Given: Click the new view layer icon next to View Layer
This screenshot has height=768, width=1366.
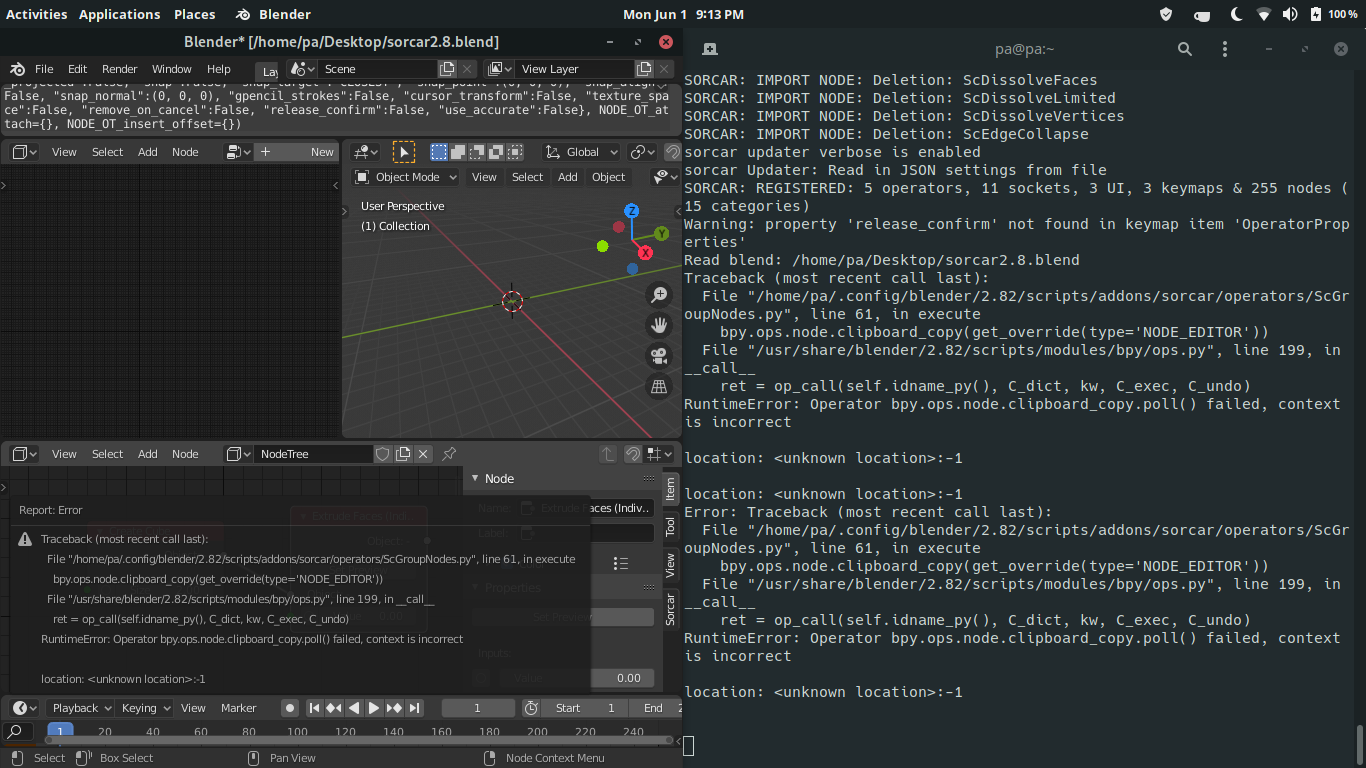Looking at the screenshot, I should tap(644, 69).
